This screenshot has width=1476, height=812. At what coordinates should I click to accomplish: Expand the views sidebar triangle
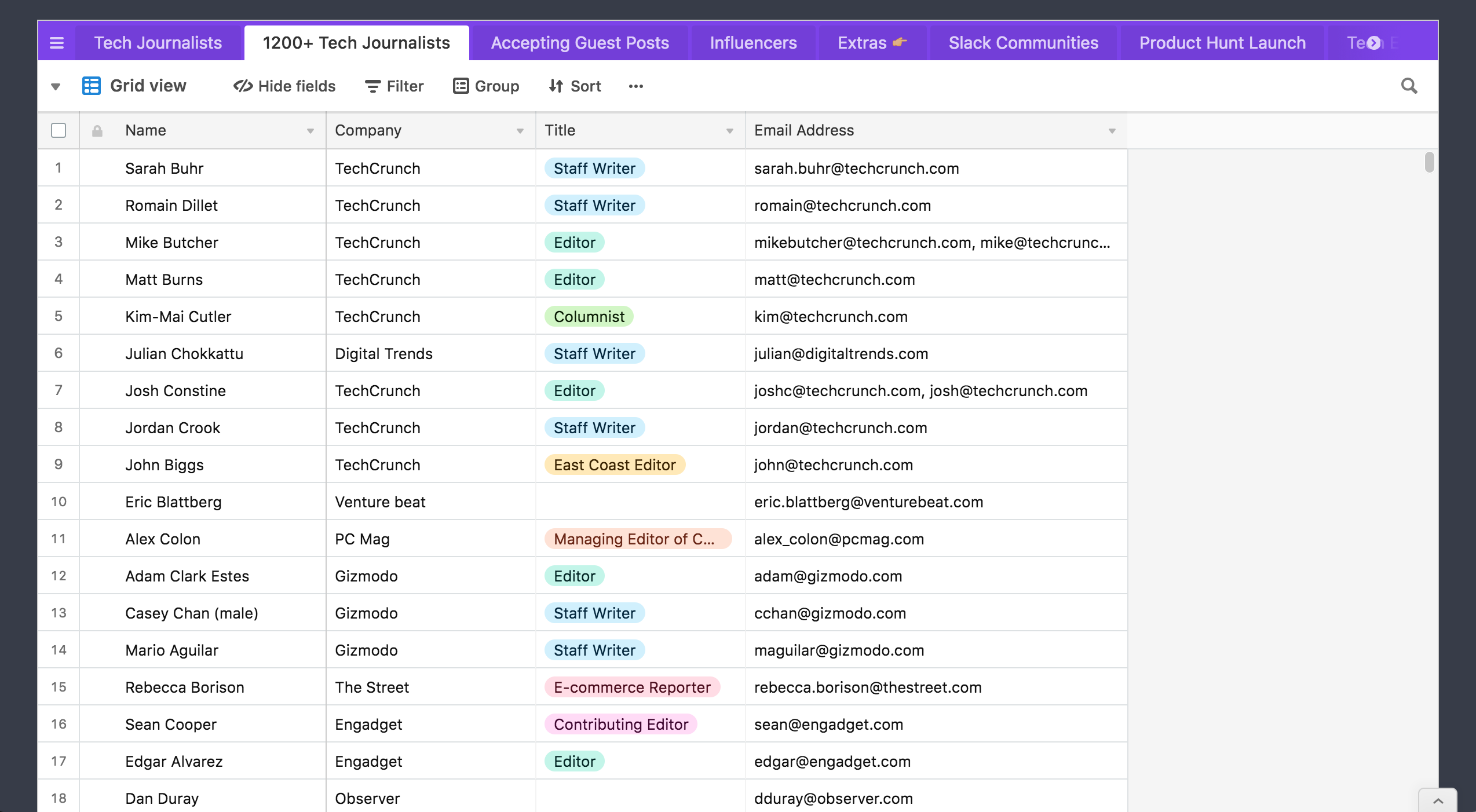coord(56,87)
